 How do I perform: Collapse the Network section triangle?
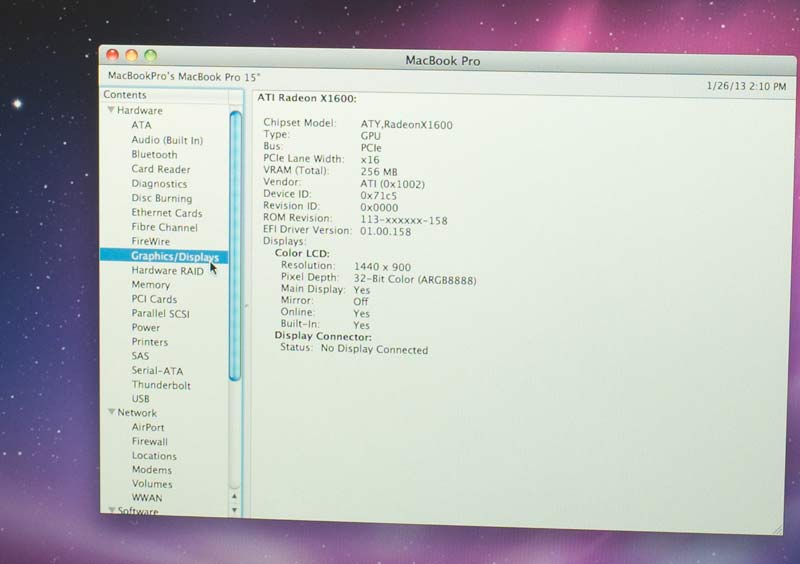coord(111,412)
